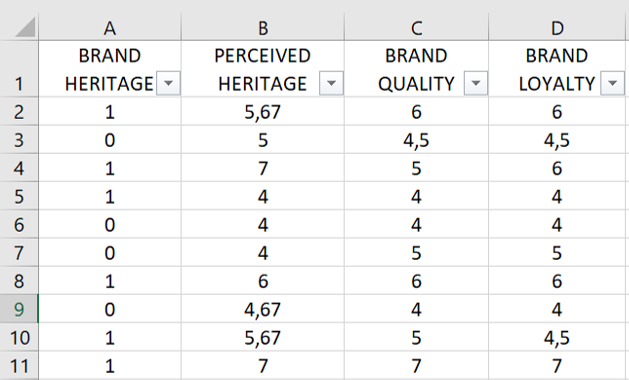The height and width of the screenshot is (380, 629).
Task: Open the BRAND LOYALTY filter dropdown
Action: (612, 83)
